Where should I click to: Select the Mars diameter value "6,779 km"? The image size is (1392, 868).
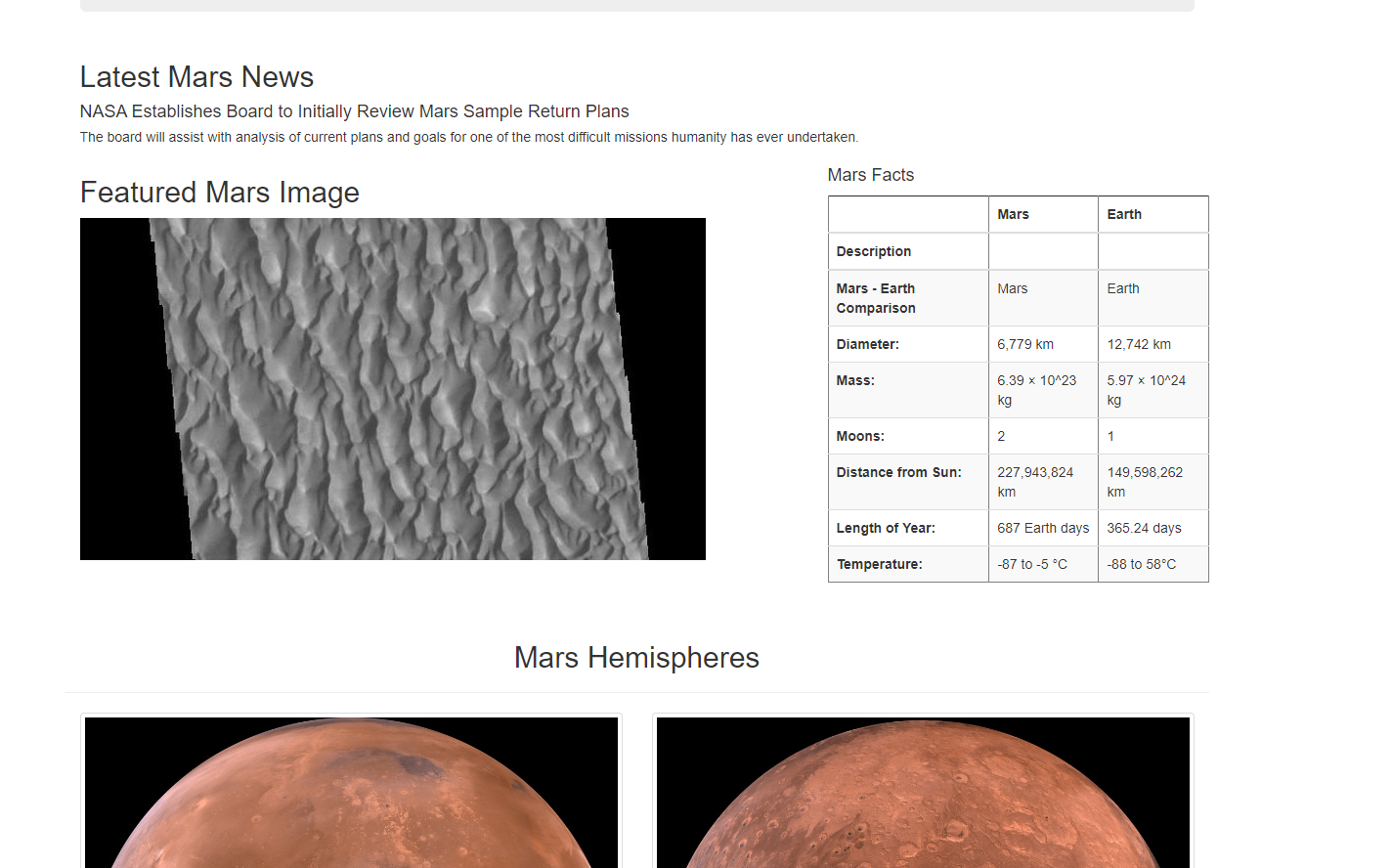(x=1025, y=344)
